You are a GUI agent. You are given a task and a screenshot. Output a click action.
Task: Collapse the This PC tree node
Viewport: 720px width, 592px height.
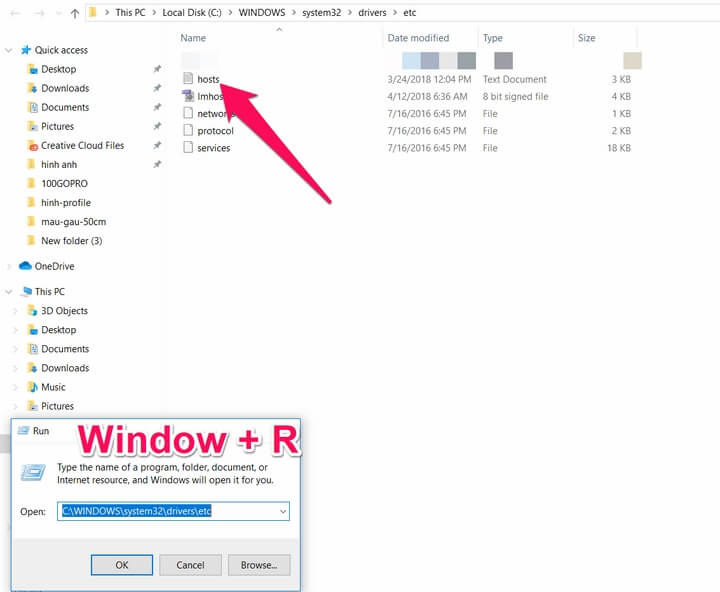point(9,292)
